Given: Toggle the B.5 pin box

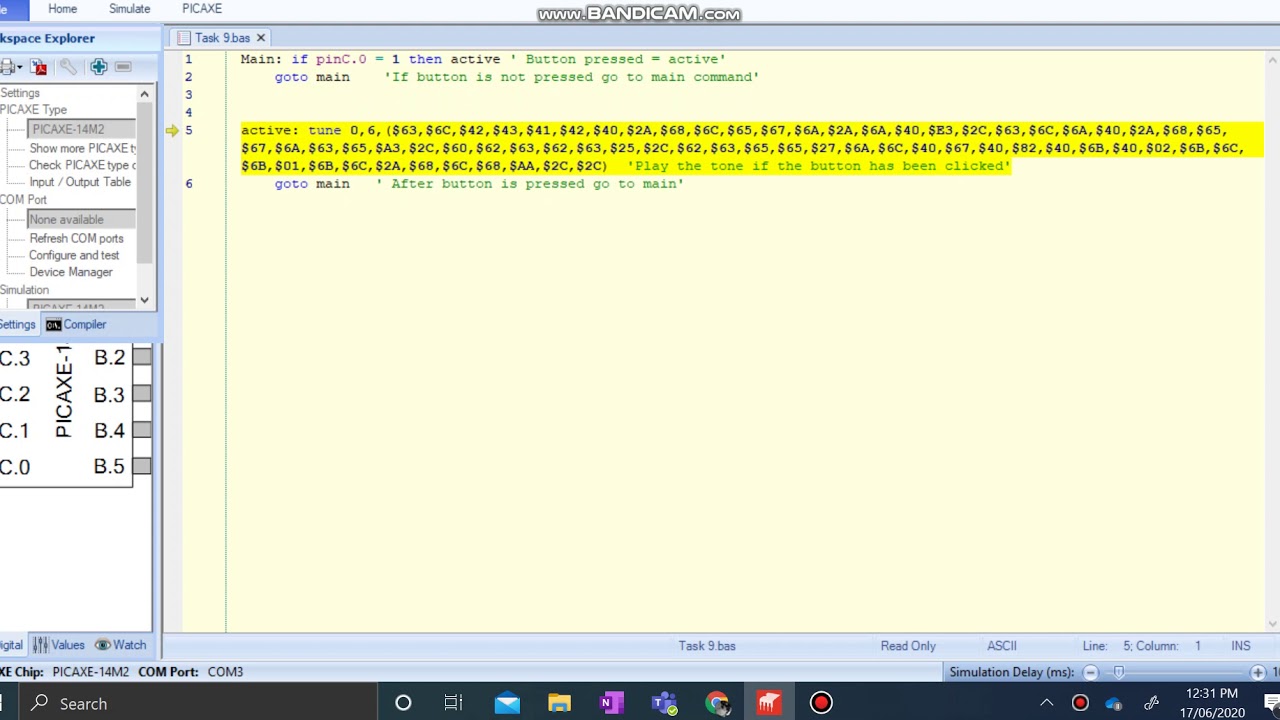Looking at the screenshot, I should pyautogui.click(x=142, y=466).
